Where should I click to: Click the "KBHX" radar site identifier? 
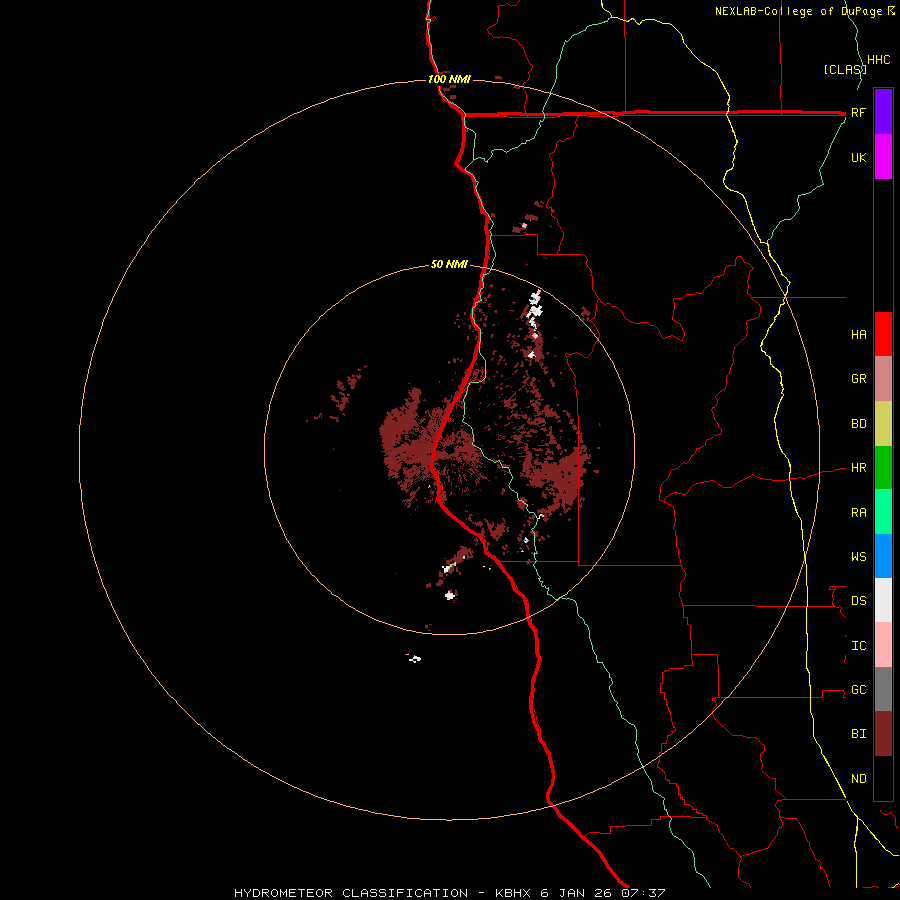(514, 893)
